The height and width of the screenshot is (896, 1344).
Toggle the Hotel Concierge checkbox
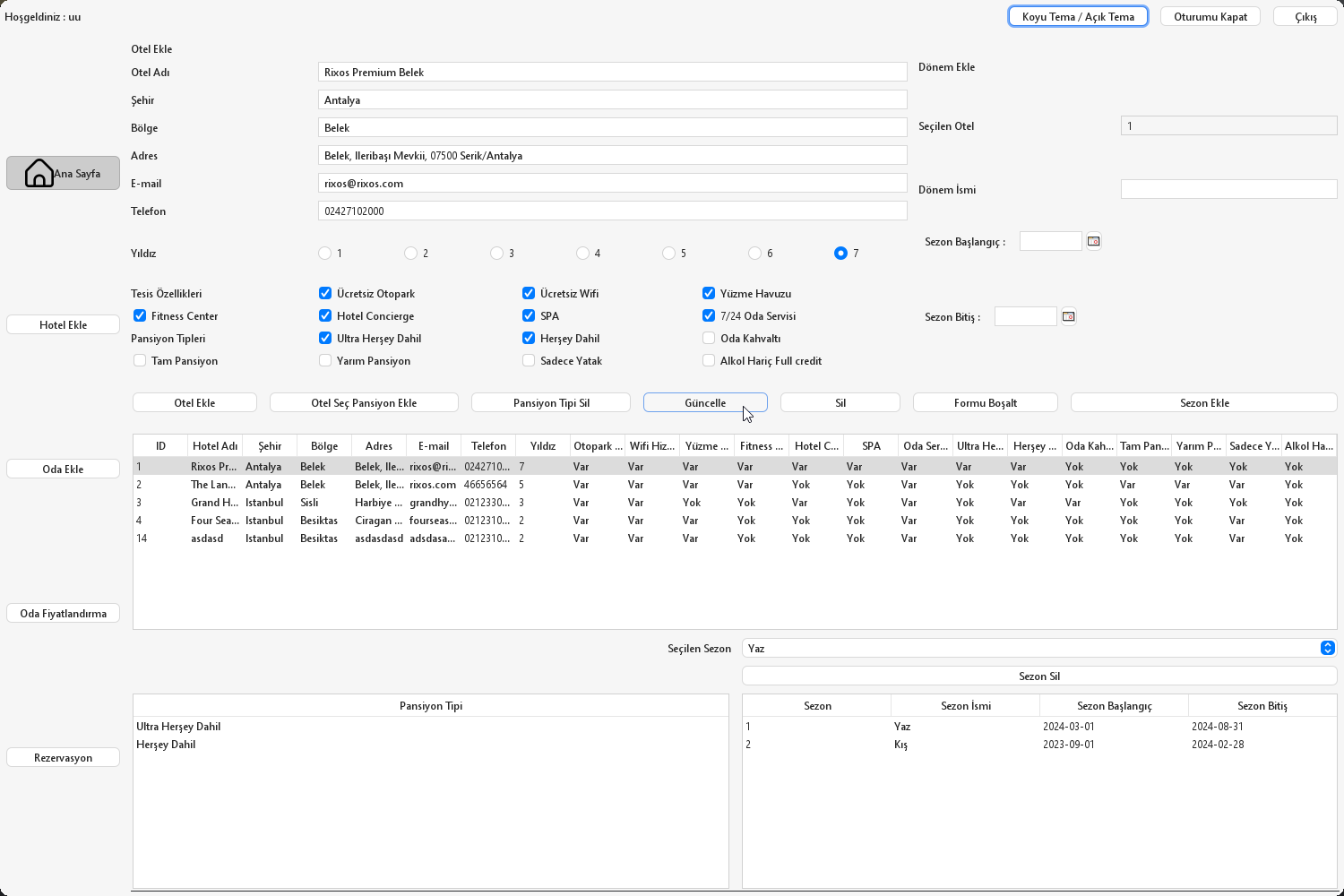click(x=325, y=315)
